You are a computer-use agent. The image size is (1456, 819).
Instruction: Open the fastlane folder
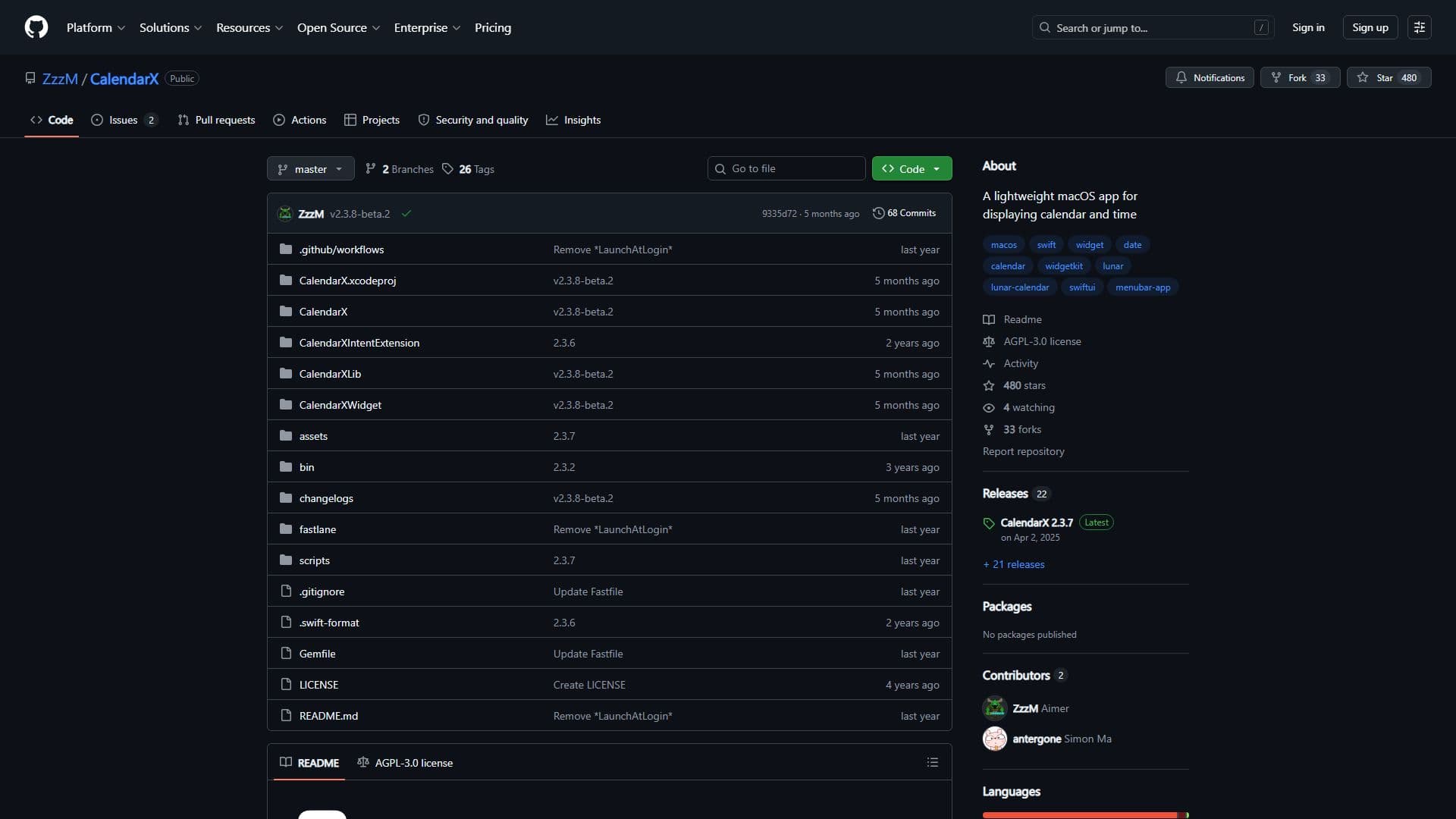click(317, 529)
